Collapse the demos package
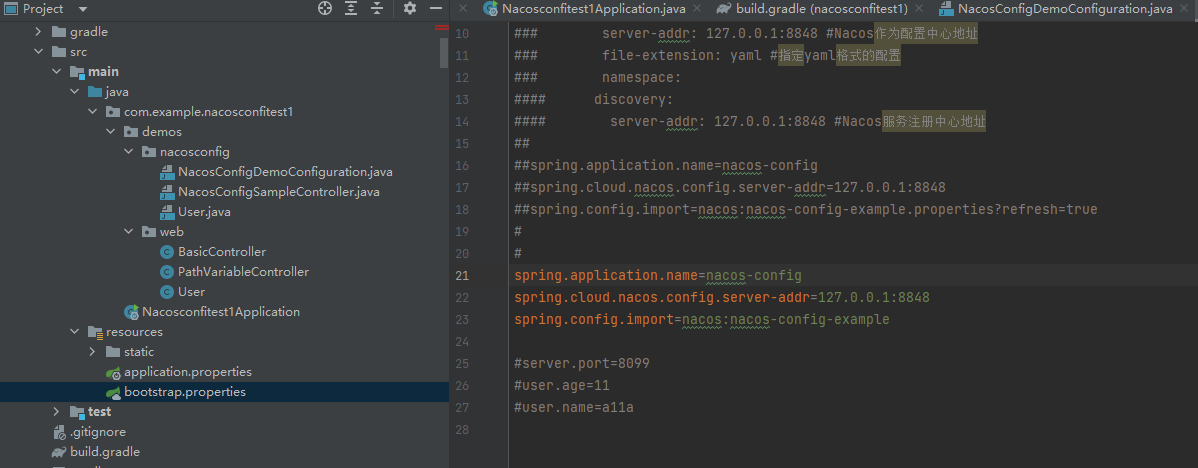This screenshot has width=1198, height=468. pos(112,132)
